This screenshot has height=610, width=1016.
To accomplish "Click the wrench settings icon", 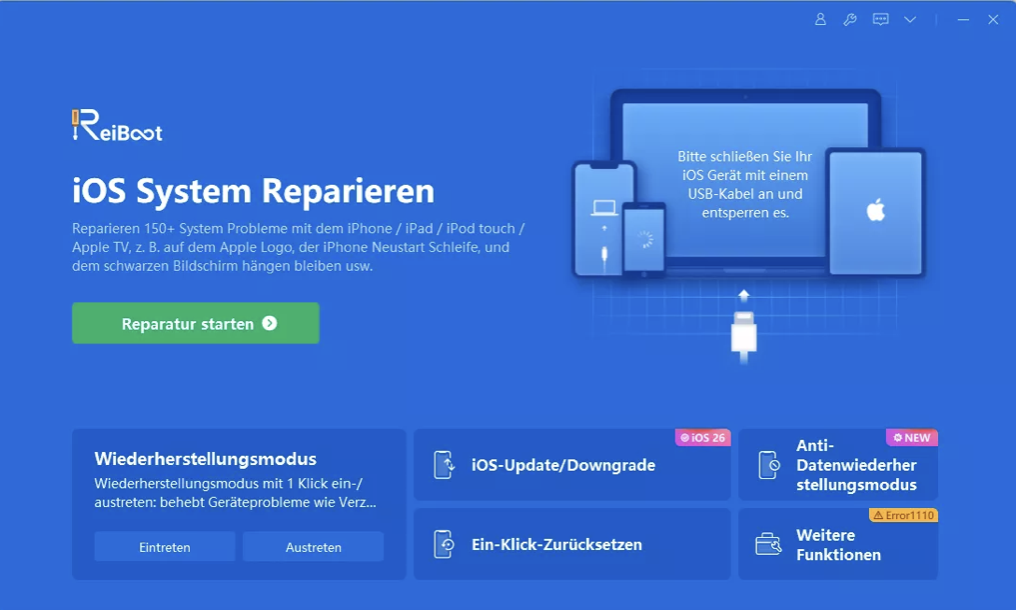I will pyautogui.click(x=850, y=19).
